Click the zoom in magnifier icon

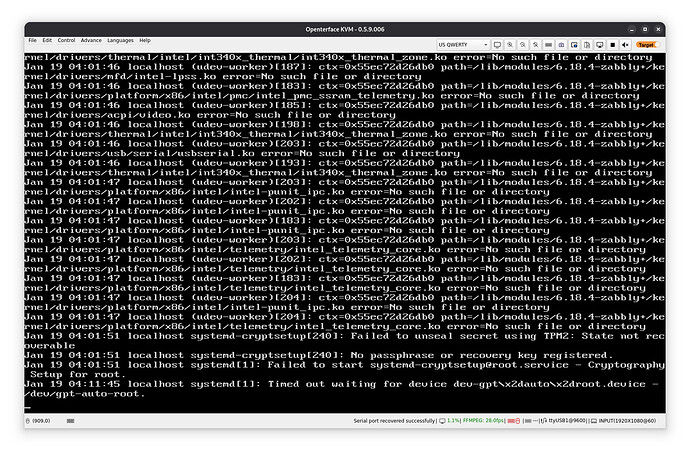click(510, 44)
